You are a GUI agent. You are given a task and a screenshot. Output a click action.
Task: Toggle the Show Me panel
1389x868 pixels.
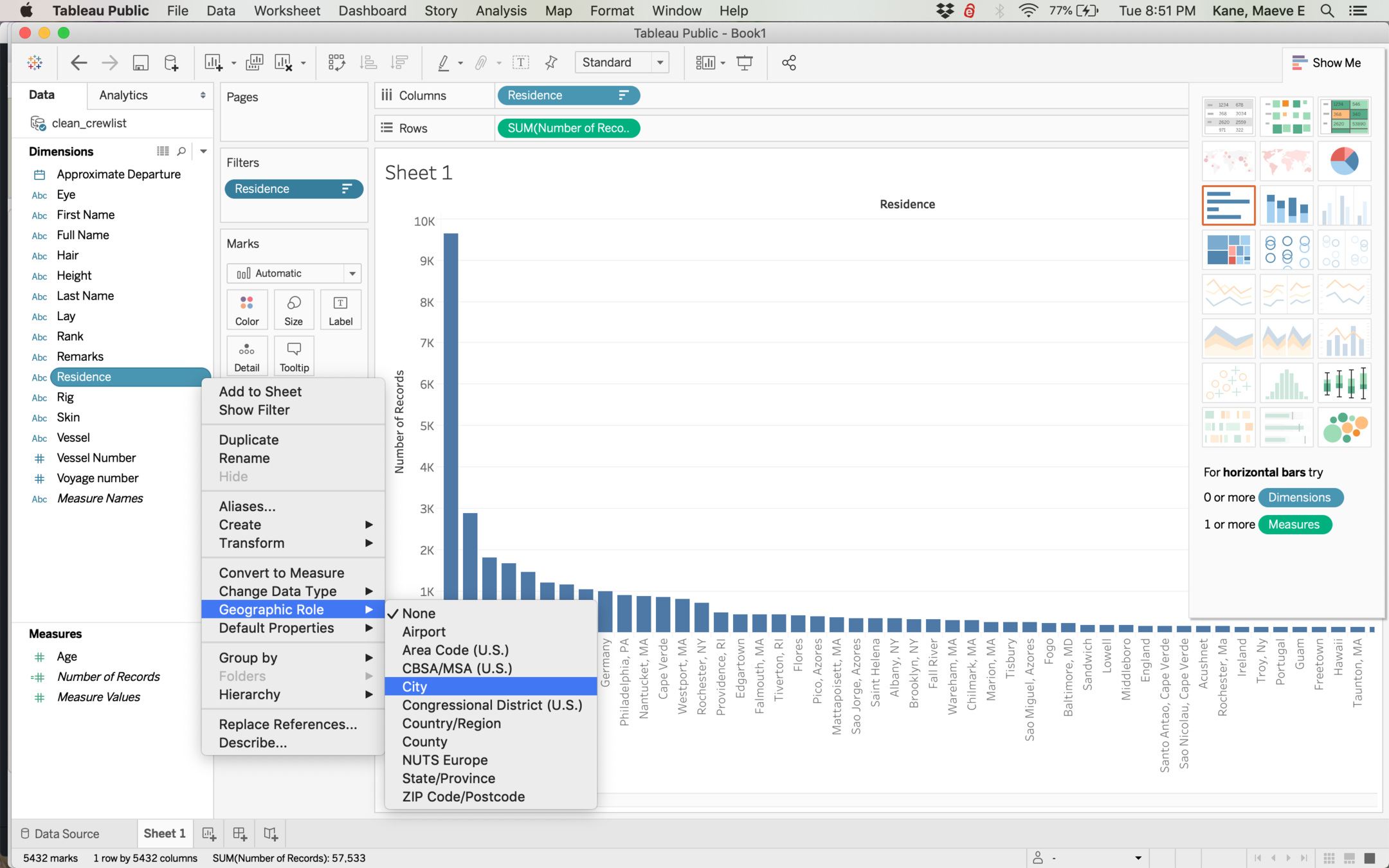(1327, 62)
